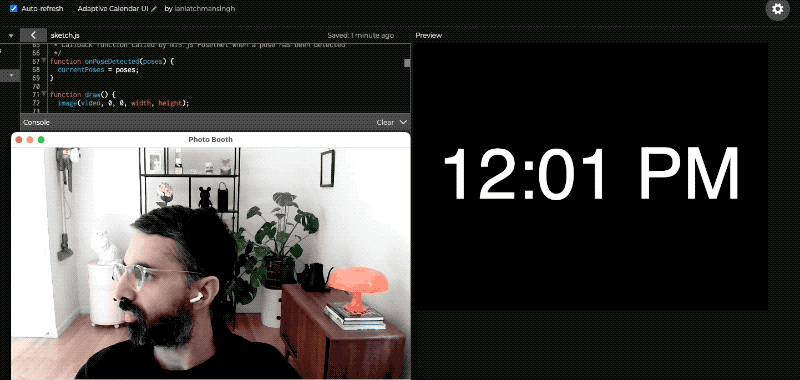Expand the sidebar dropdown arrow above the file list
This screenshot has width=800, height=380.
click(x=11, y=36)
